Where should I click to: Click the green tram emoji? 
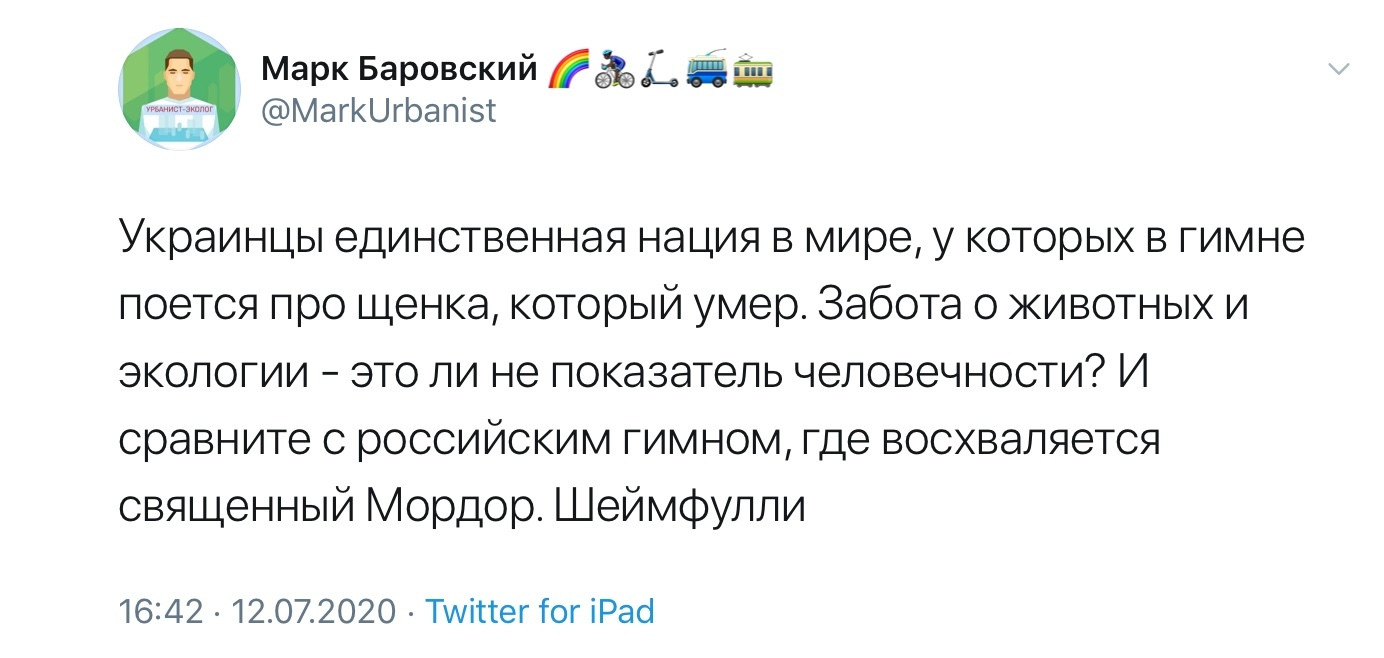coord(751,70)
